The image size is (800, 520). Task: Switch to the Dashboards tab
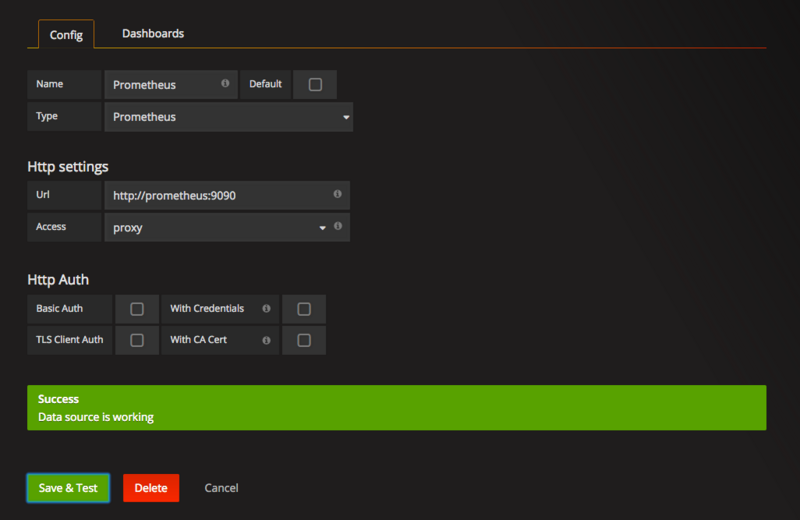pos(153,34)
